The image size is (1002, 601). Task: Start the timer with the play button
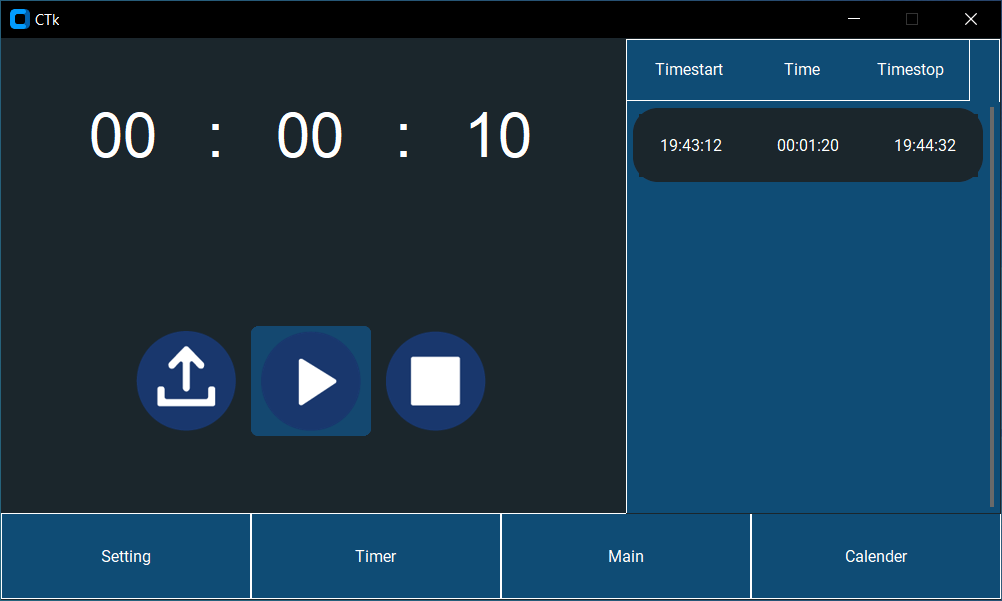311,381
